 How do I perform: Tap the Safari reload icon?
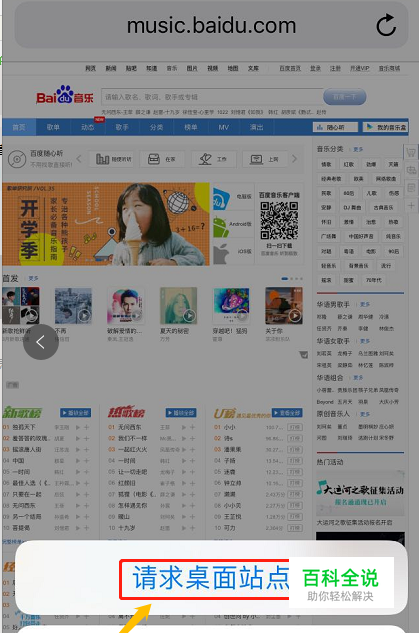386,25
